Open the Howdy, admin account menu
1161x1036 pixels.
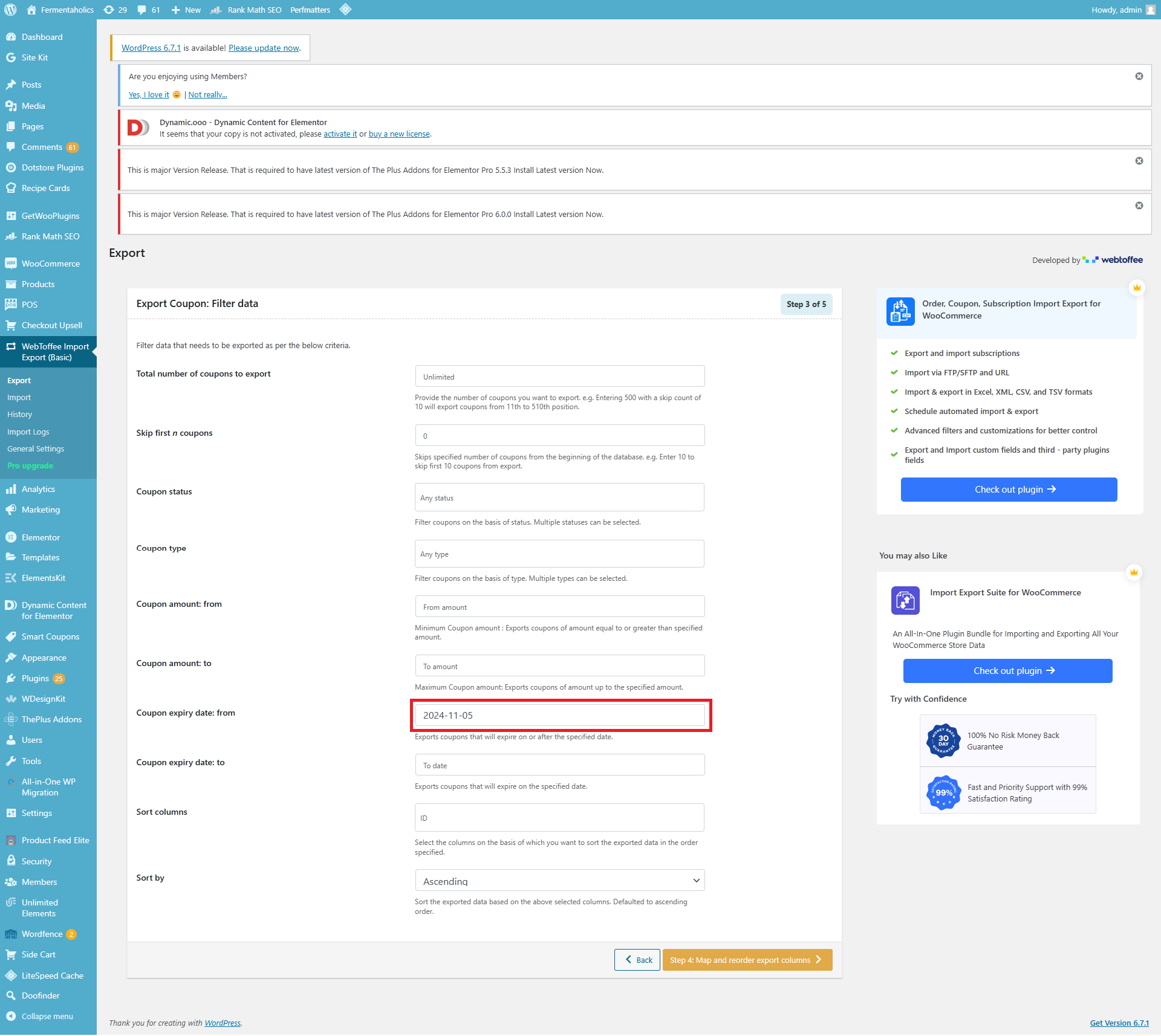(1124, 10)
